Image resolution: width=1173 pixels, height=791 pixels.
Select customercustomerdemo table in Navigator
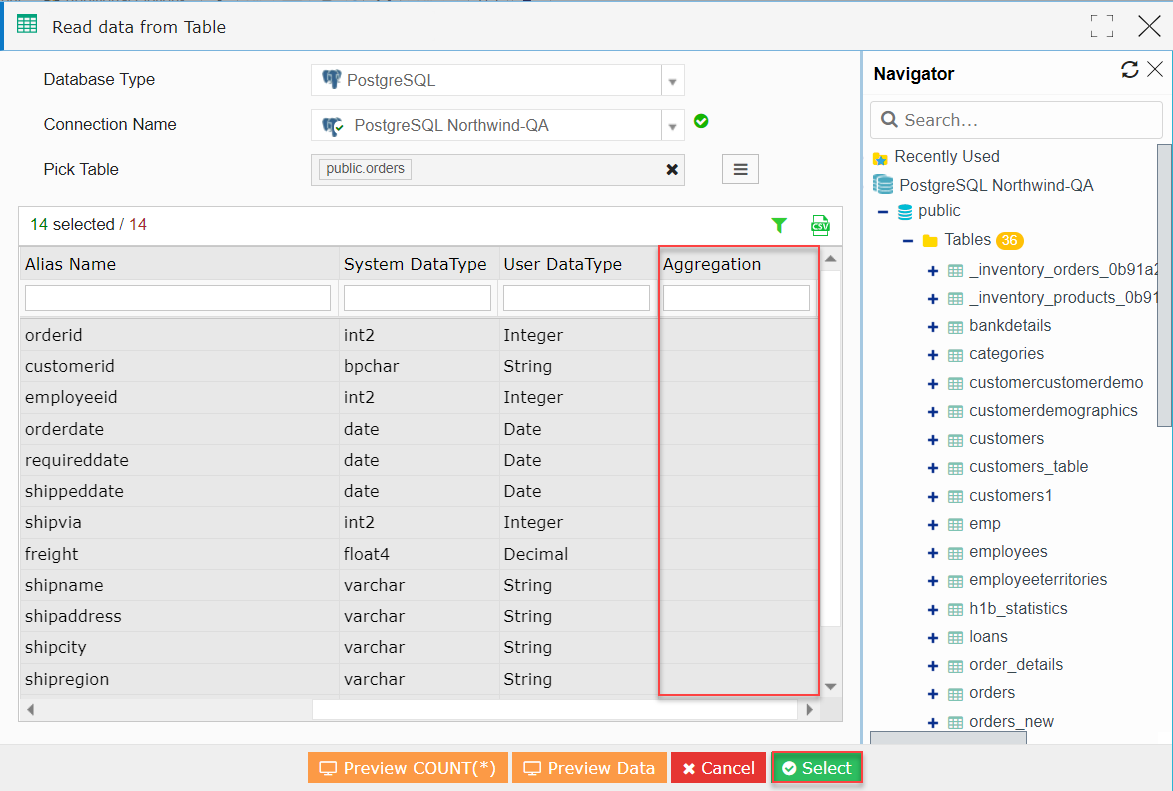[x=1056, y=383]
